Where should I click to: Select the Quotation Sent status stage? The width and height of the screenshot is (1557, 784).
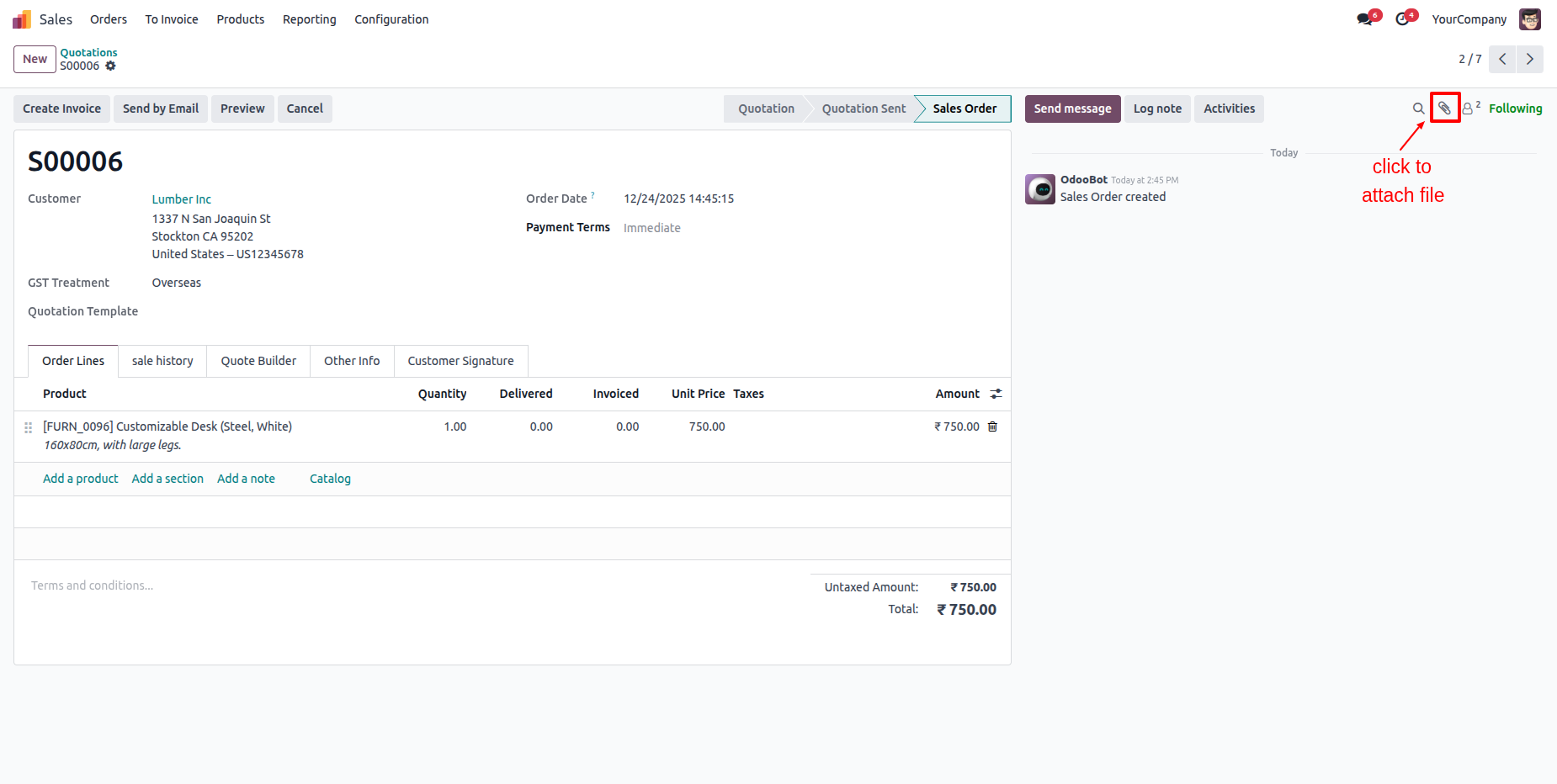point(864,109)
